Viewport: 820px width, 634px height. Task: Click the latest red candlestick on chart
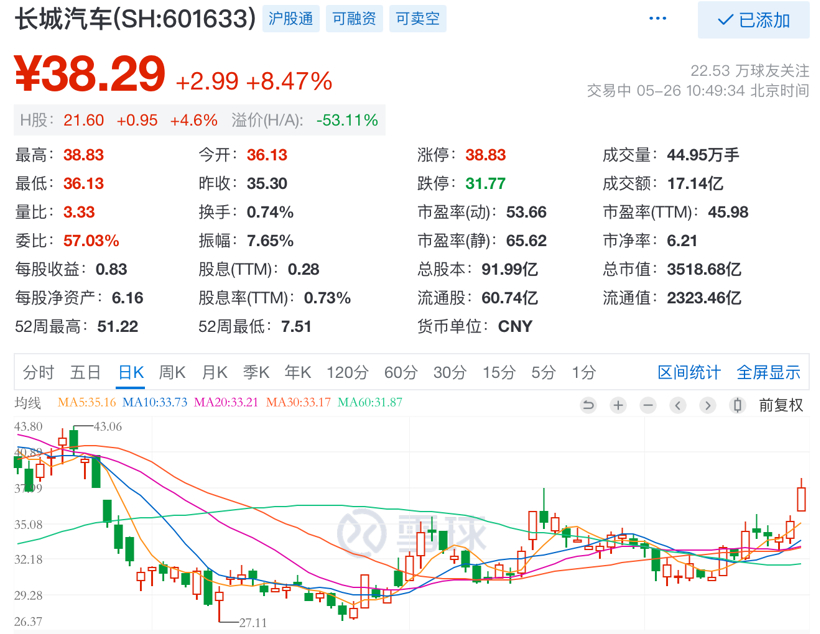(801, 498)
